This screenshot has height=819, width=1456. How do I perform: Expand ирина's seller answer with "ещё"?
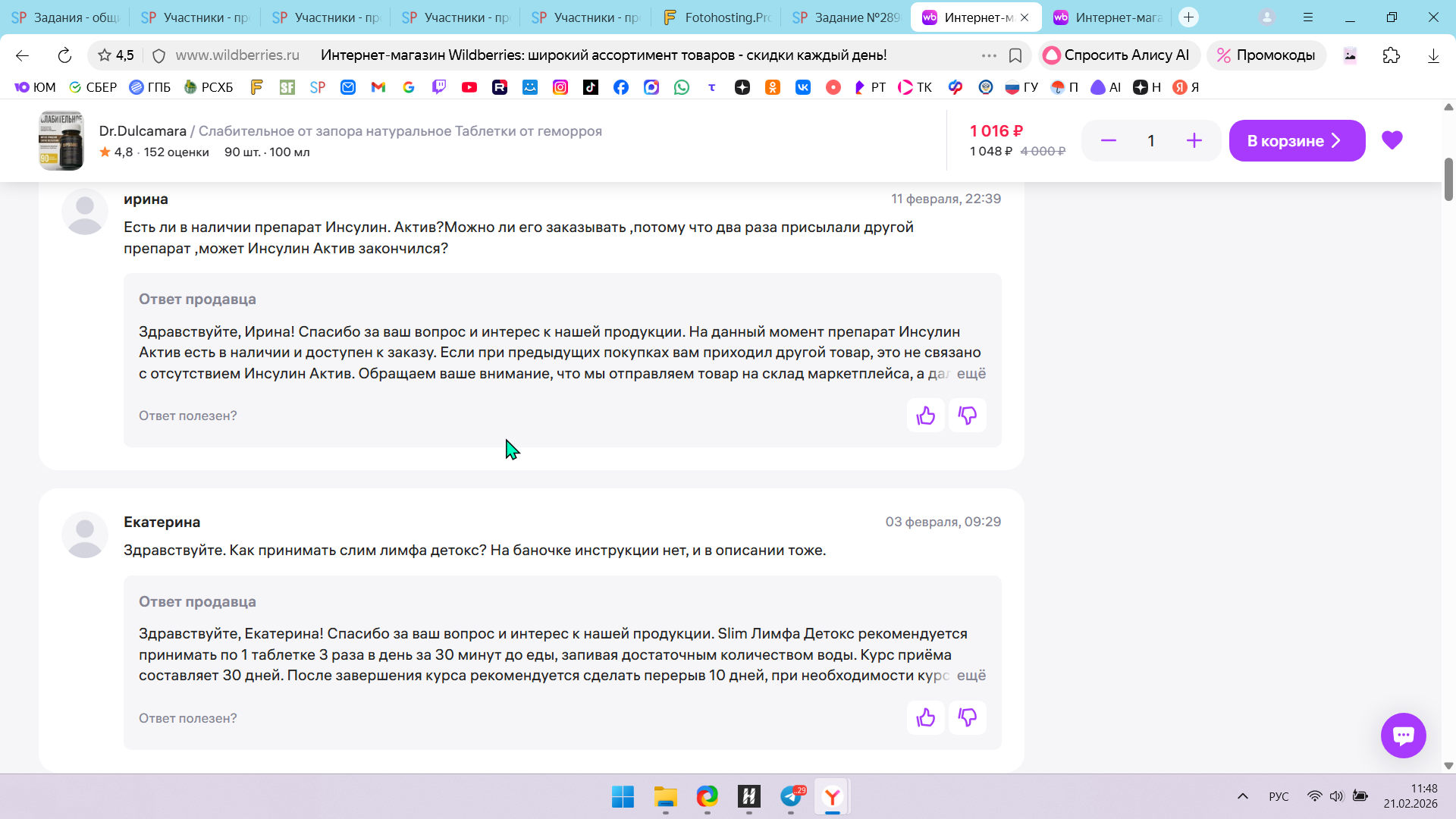[x=971, y=374]
